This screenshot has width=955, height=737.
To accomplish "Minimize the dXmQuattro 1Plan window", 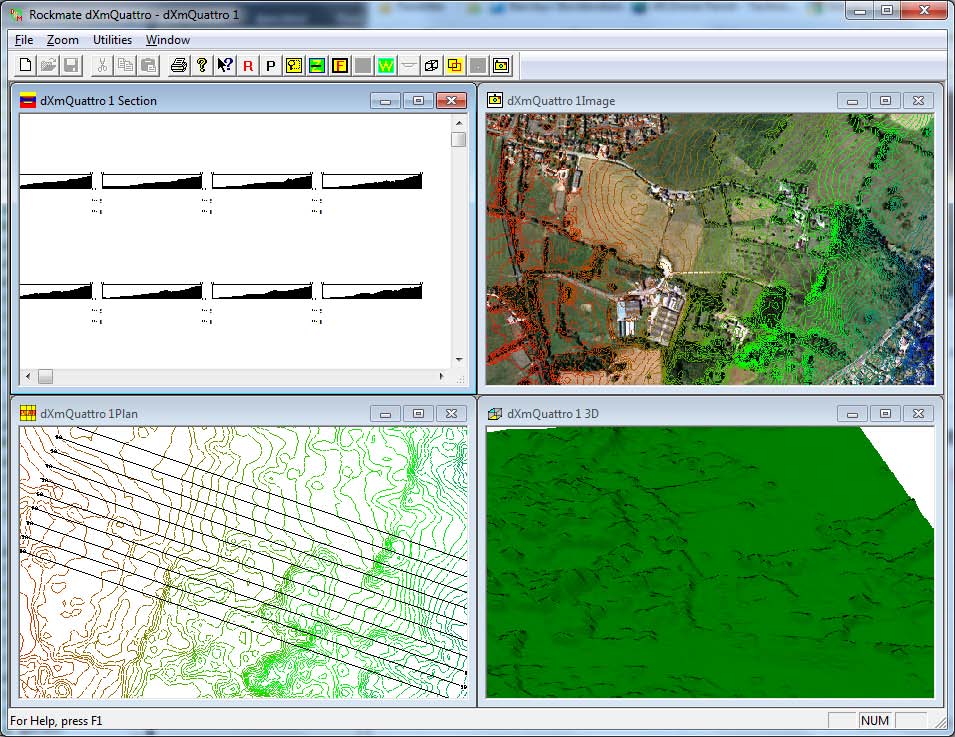I will tap(385, 413).
